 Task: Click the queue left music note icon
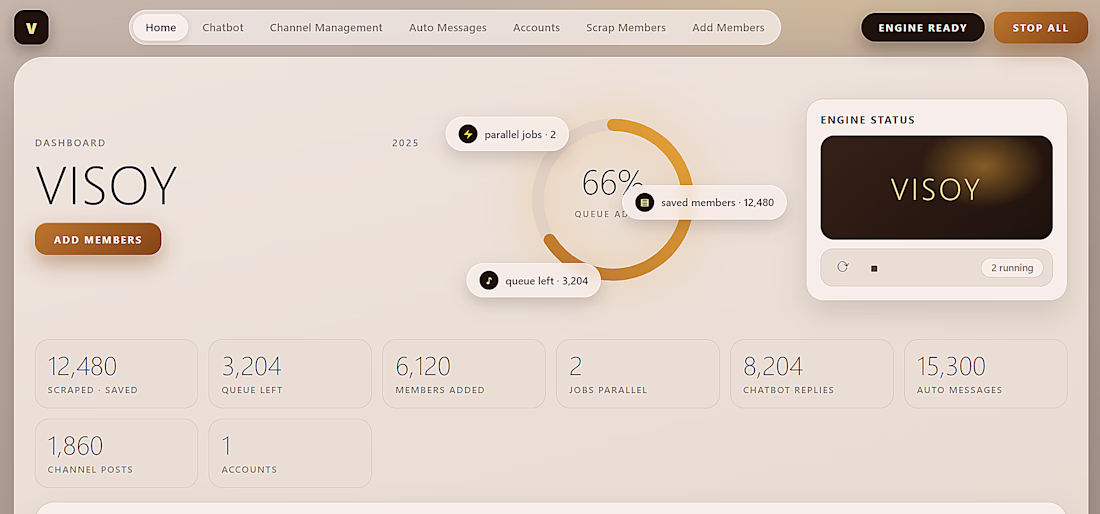tap(489, 280)
